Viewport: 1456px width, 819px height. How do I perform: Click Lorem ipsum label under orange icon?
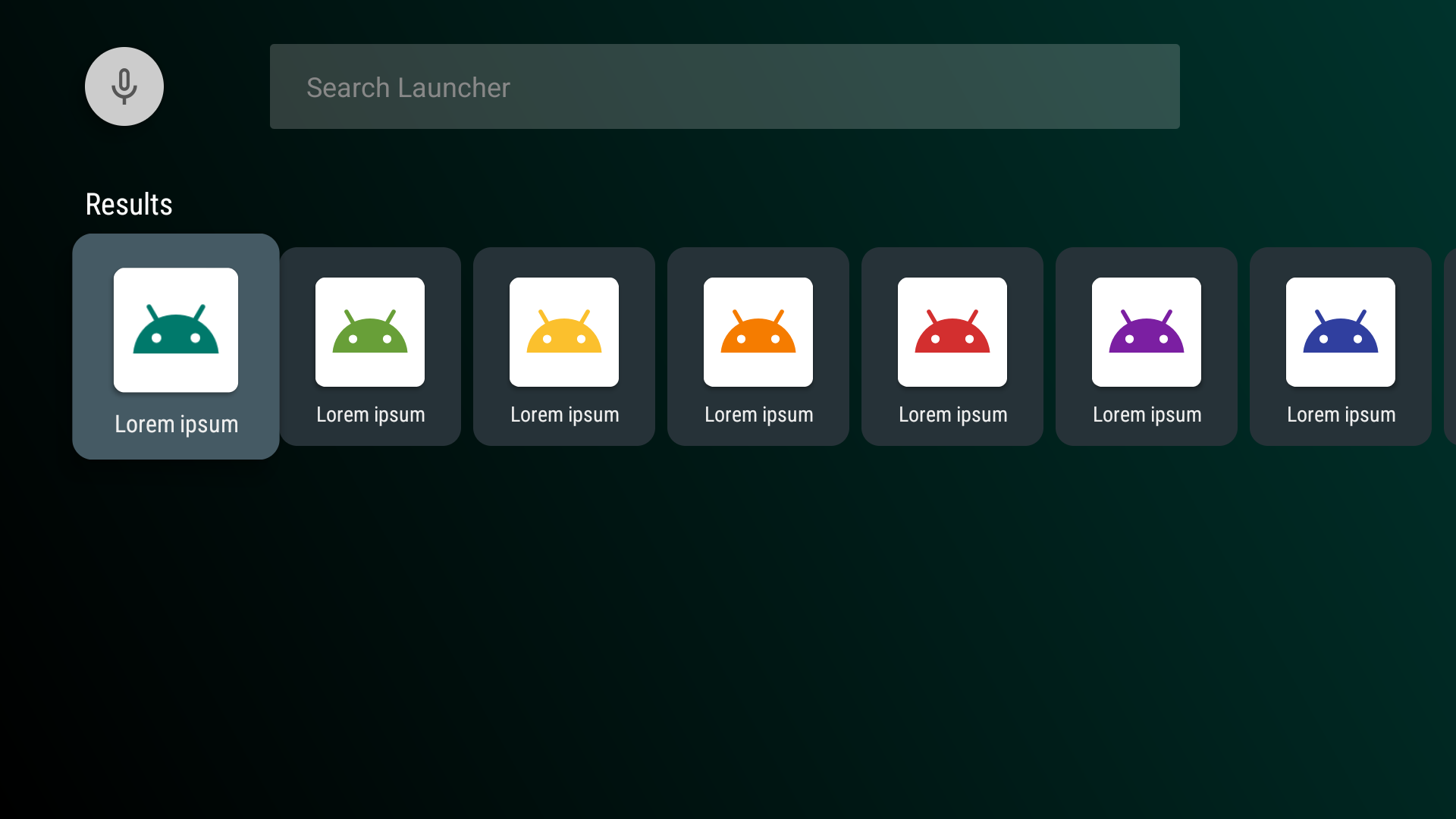(758, 415)
